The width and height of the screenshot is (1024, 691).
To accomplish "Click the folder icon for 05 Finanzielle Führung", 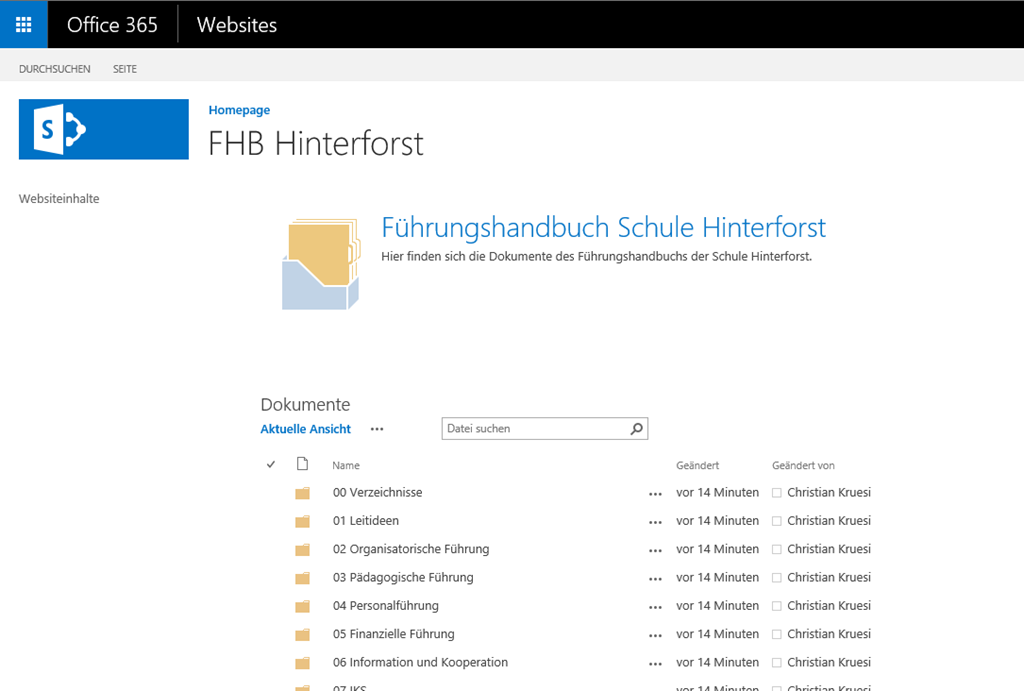I will 302,635.
